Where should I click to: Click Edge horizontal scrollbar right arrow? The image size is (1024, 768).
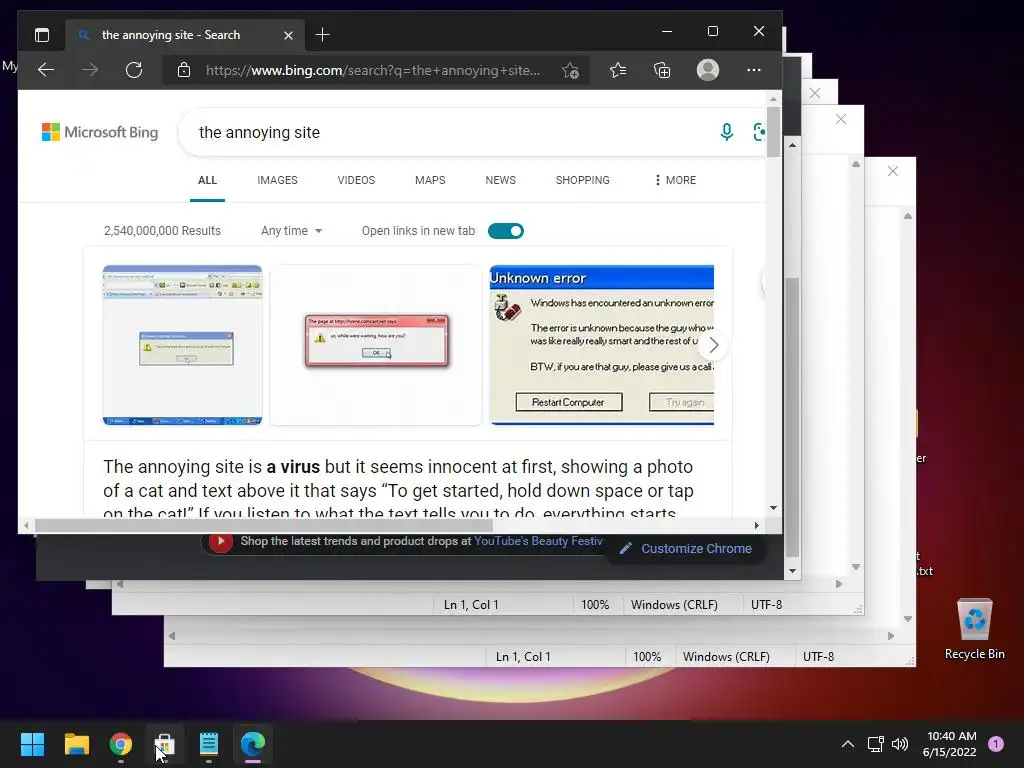[x=756, y=525]
